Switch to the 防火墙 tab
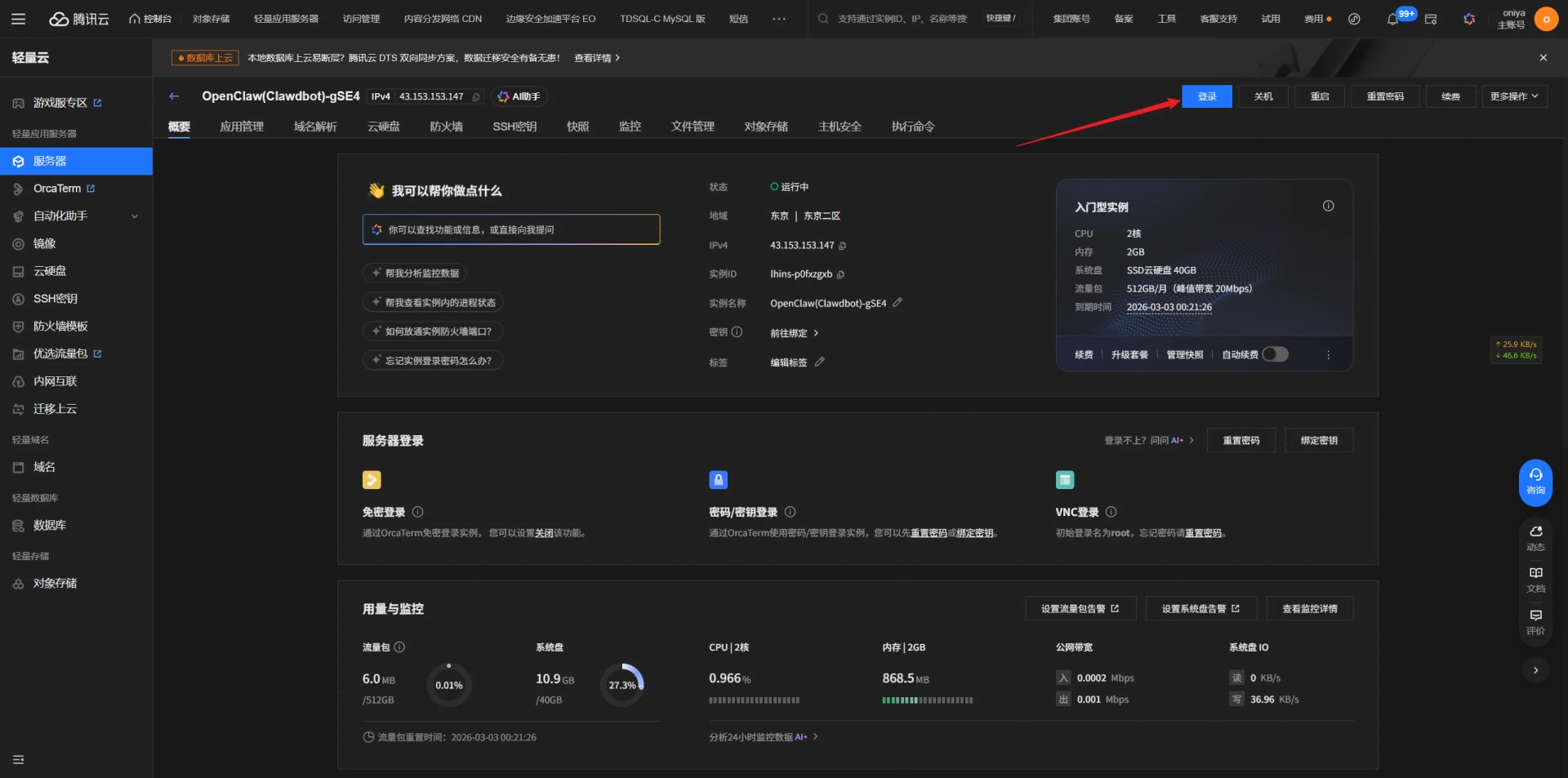 coord(446,127)
